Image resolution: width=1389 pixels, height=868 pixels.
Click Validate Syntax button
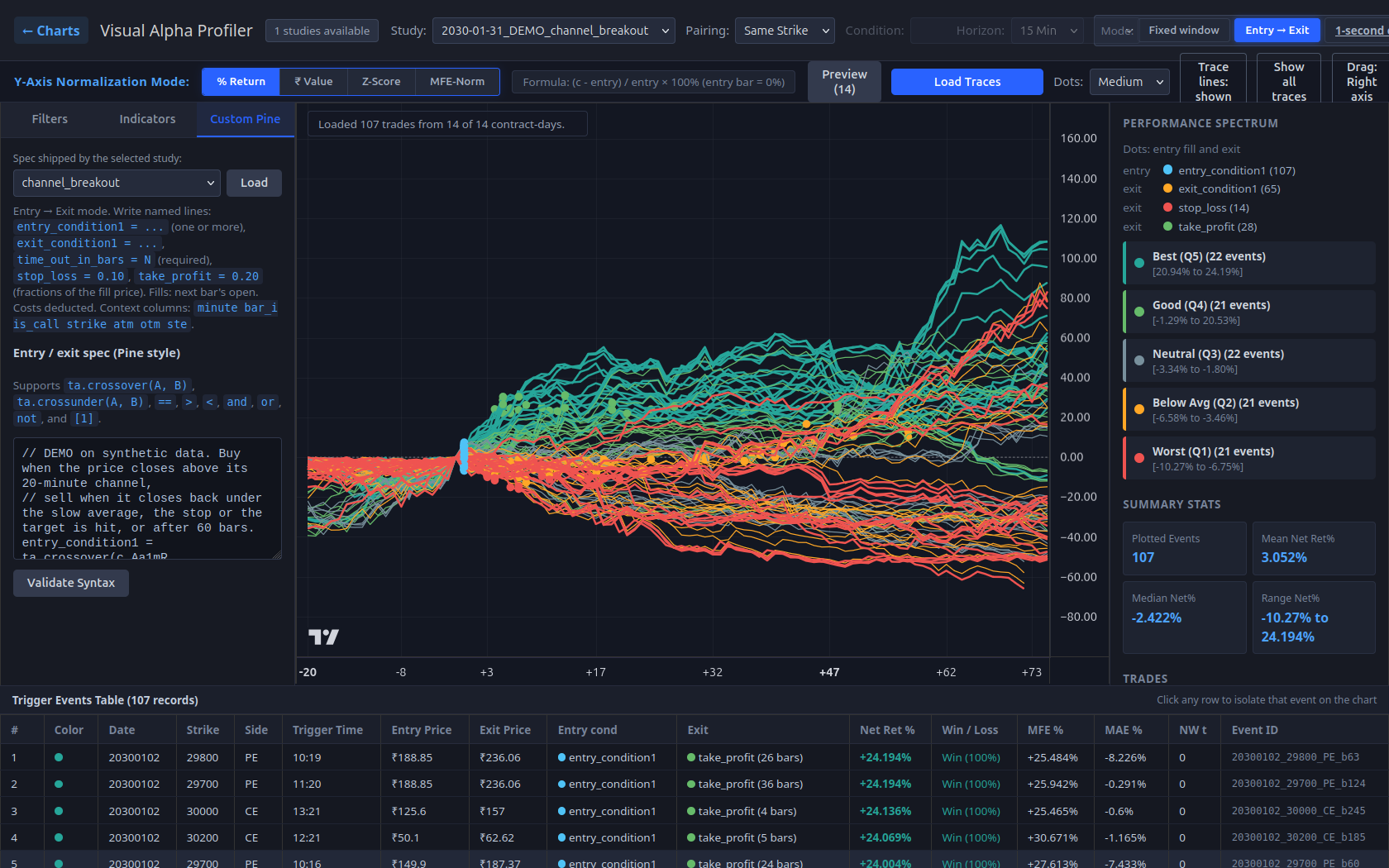(x=71, y=583)
